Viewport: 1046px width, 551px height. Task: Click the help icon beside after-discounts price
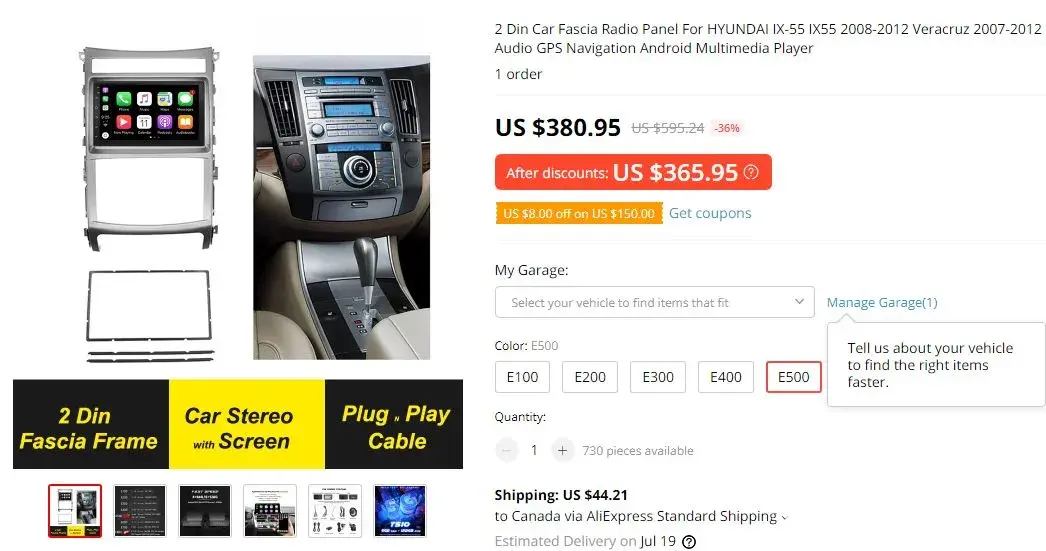click(x=751, y=172)
